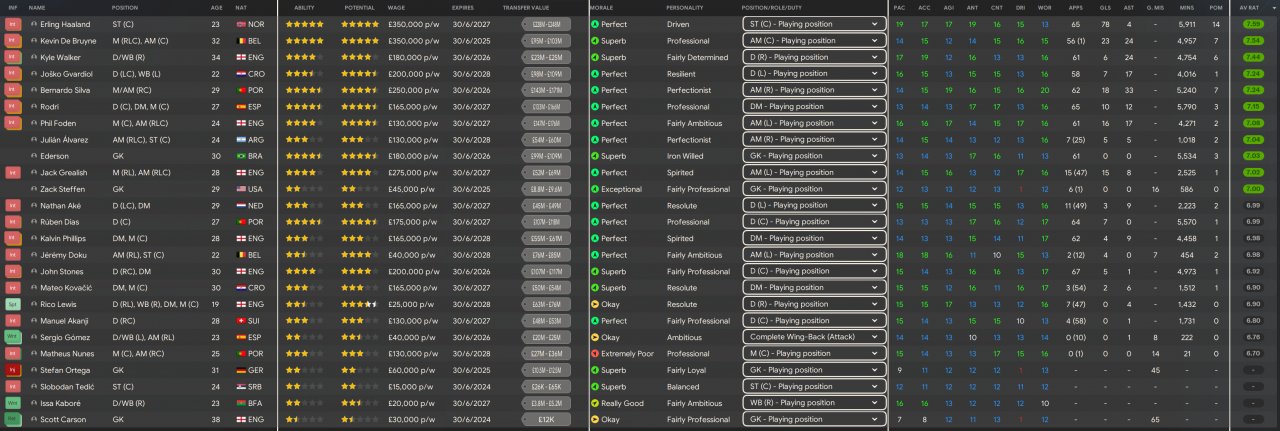Click the Norway flag for Erling Haaland
Viewport: 1280px width, 431px height.
tap(239, 24)
